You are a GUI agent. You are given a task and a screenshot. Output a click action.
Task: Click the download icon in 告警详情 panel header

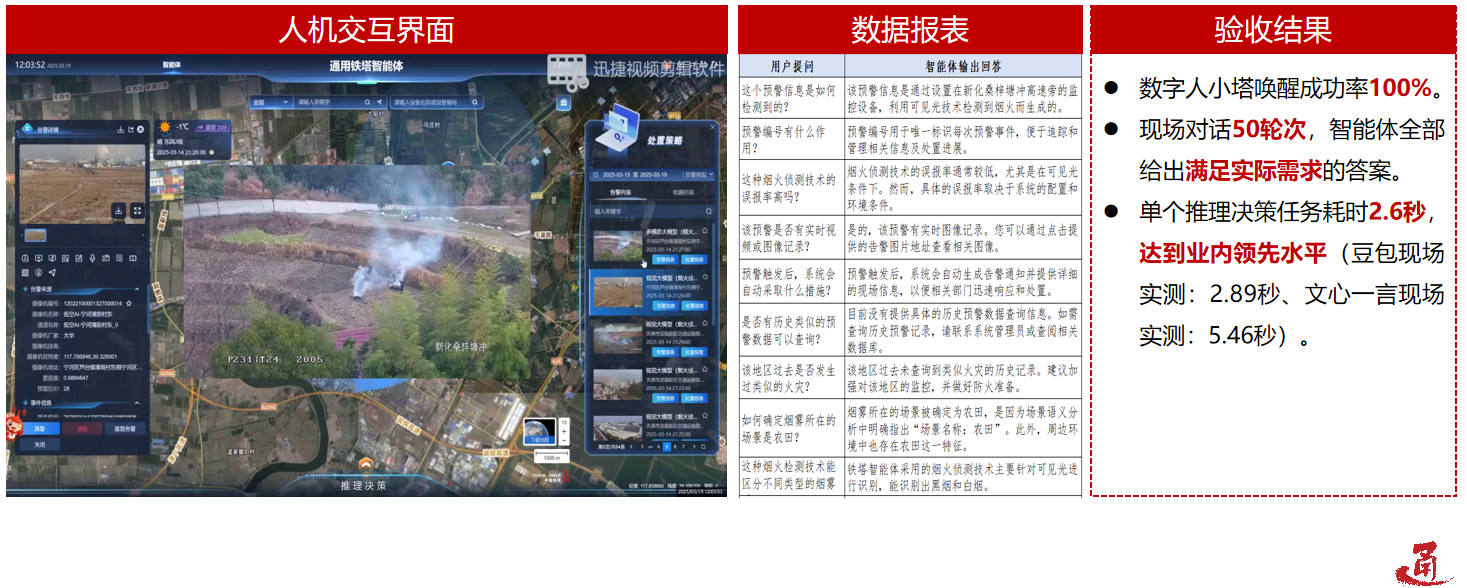(x=121, y=129)
